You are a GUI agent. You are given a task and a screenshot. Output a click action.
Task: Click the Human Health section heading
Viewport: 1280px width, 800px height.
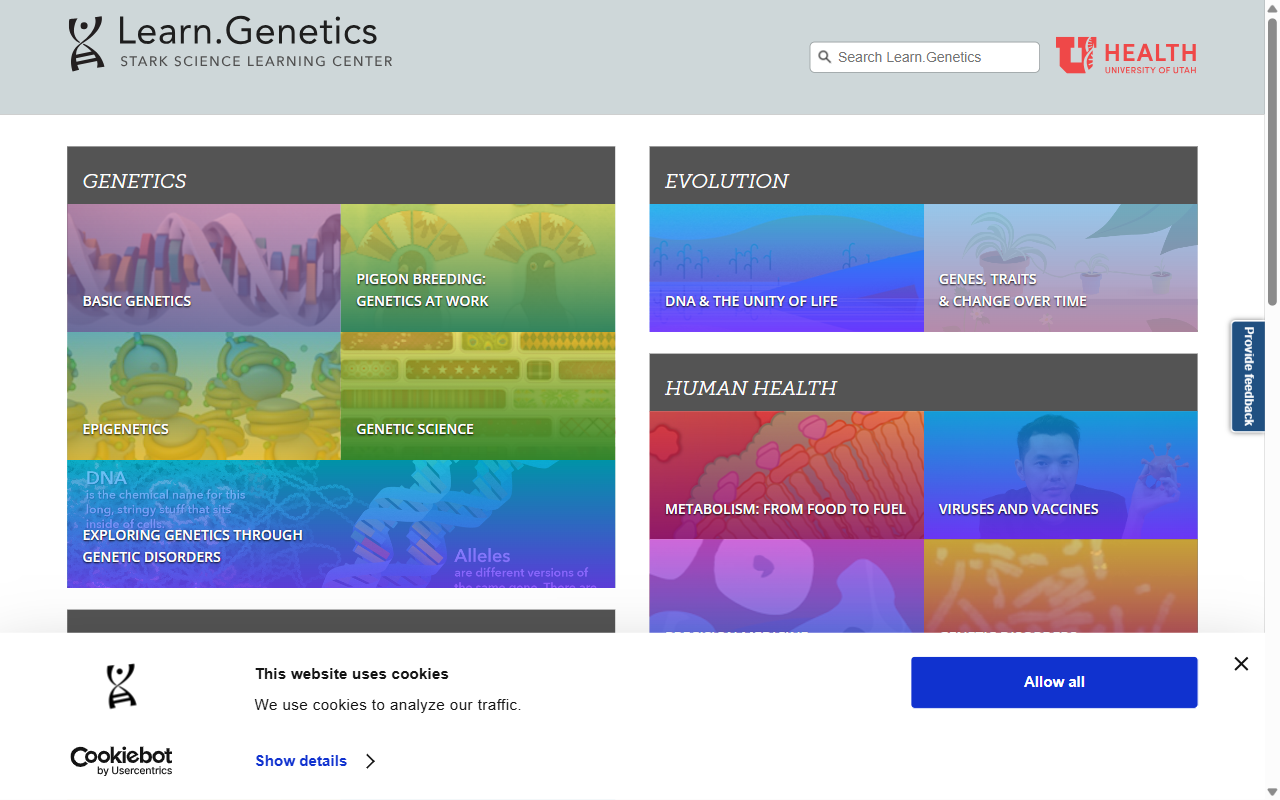tap(751, 388)
